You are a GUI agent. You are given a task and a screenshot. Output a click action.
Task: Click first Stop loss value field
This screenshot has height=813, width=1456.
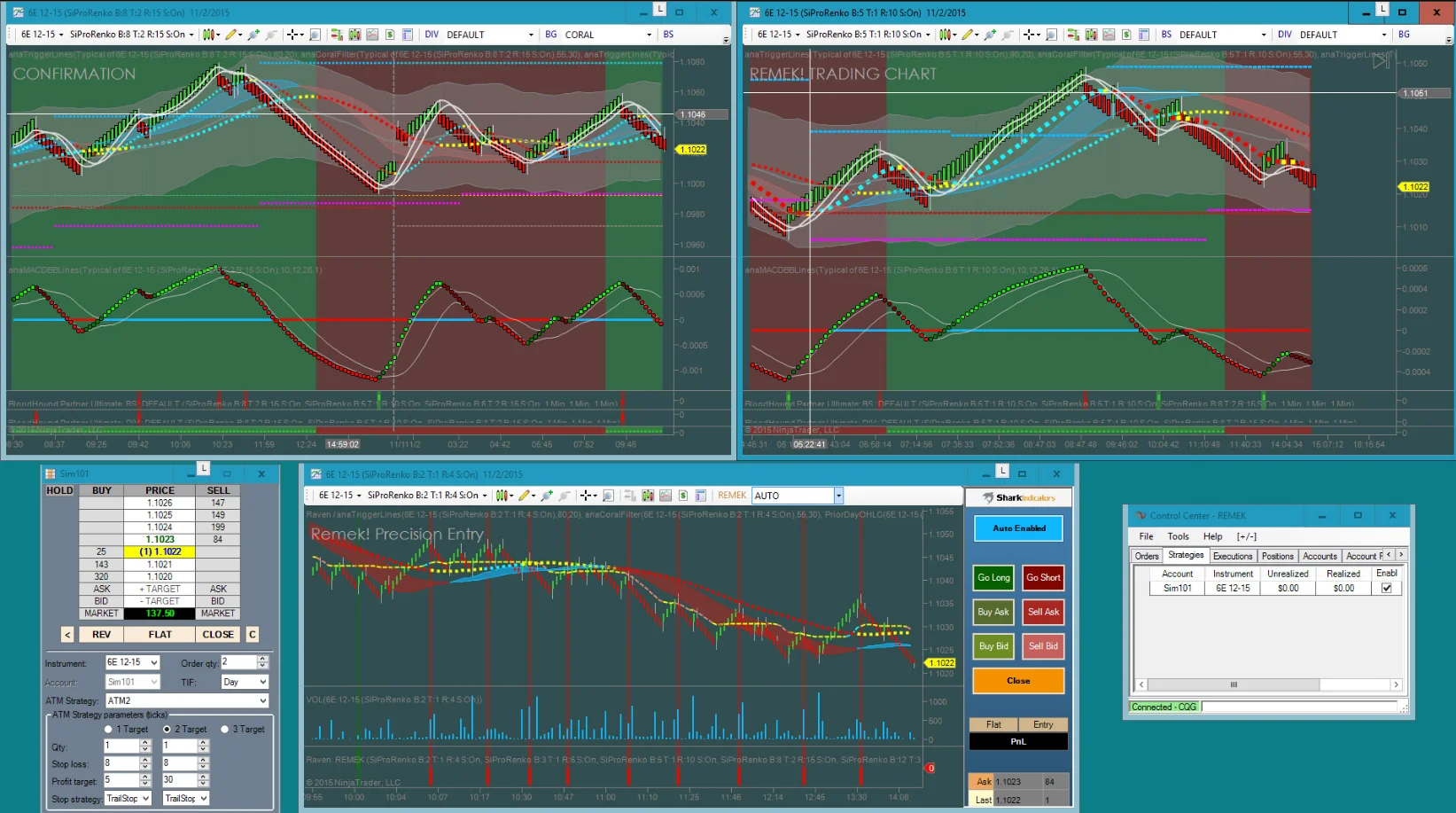point(121,763)
